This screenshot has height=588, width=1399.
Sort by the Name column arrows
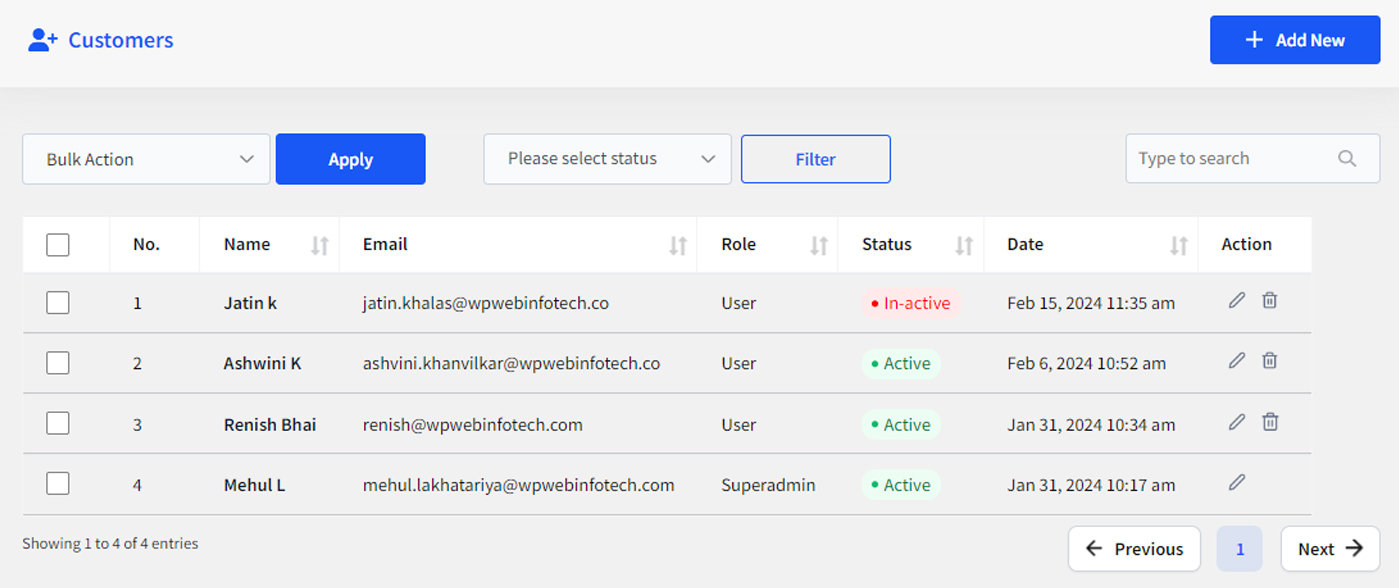coord(320,245)
